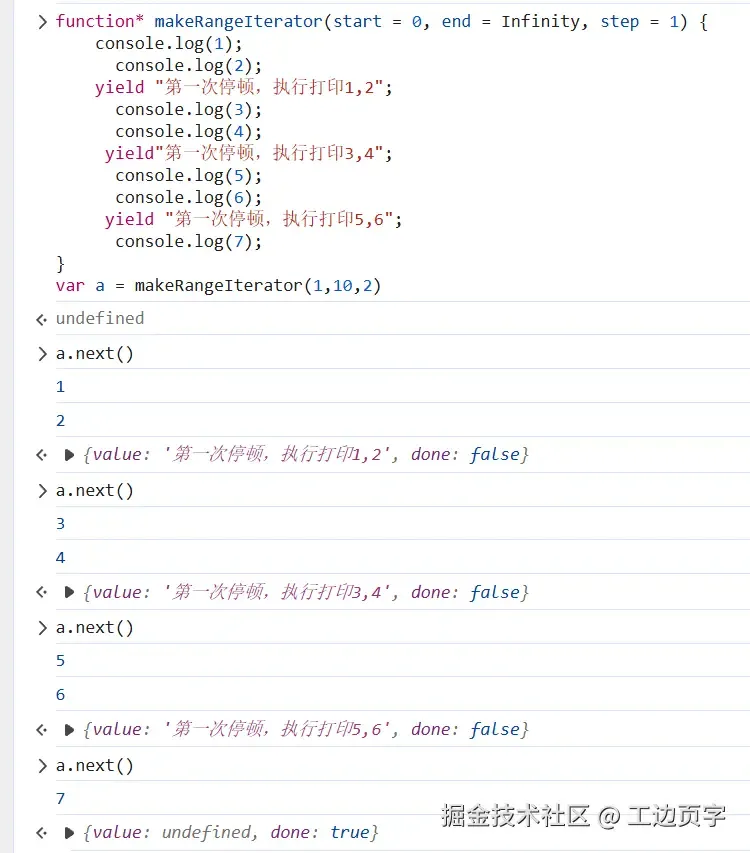The width and height of the screenshot is (750, 853).
Task: Click the input chevron of first a.next()
Action: [42, 354]
